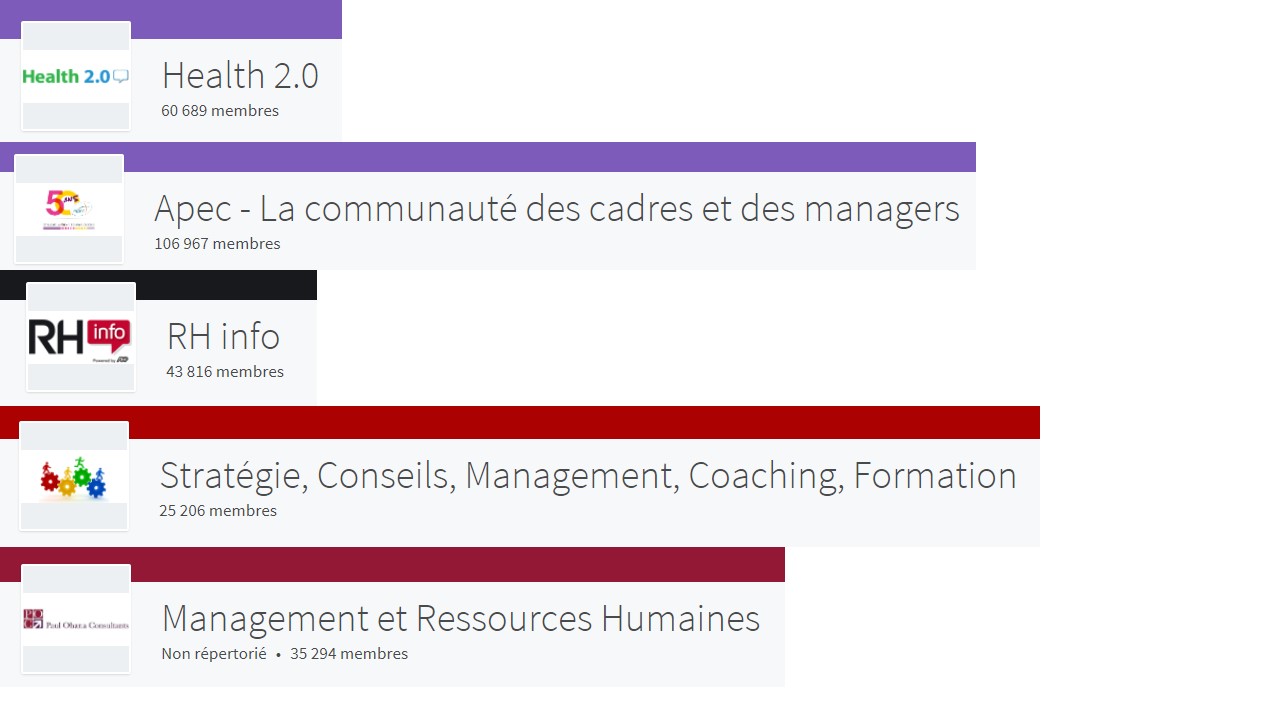Screen dimensions: 1280x720
Task: Open Stratégie, Conseils, Management, Coaching, Formation group
Action: click(588, 475)
